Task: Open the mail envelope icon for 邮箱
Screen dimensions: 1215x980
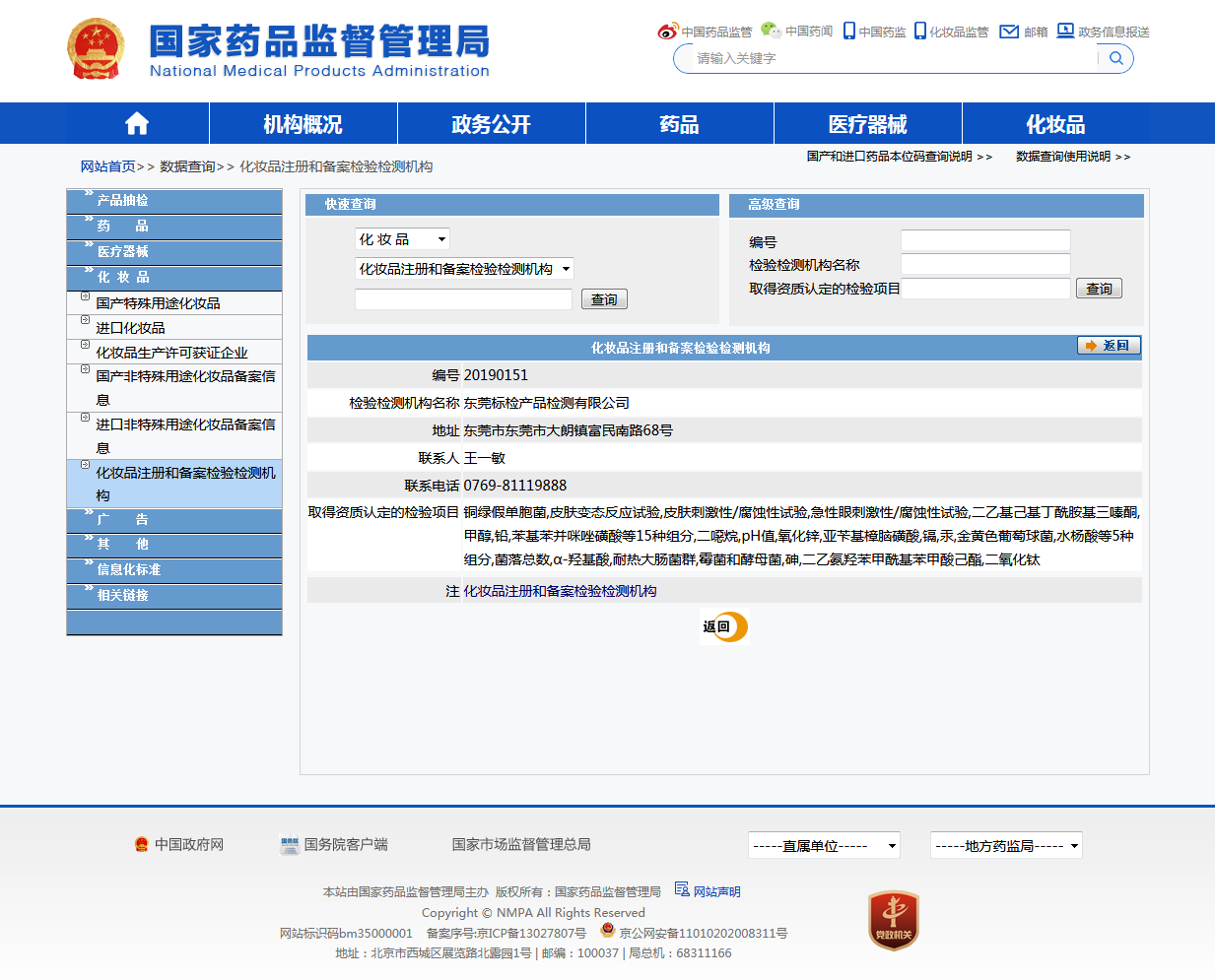Action: tap(1009, 32)
